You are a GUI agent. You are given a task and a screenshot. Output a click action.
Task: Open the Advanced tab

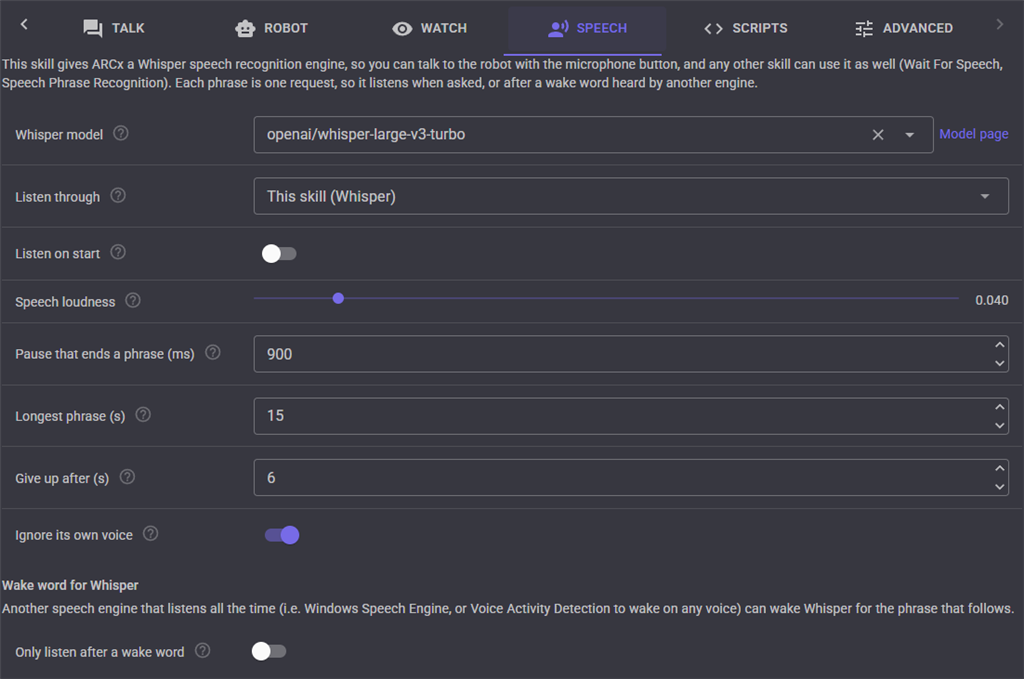tap(903, 28)
